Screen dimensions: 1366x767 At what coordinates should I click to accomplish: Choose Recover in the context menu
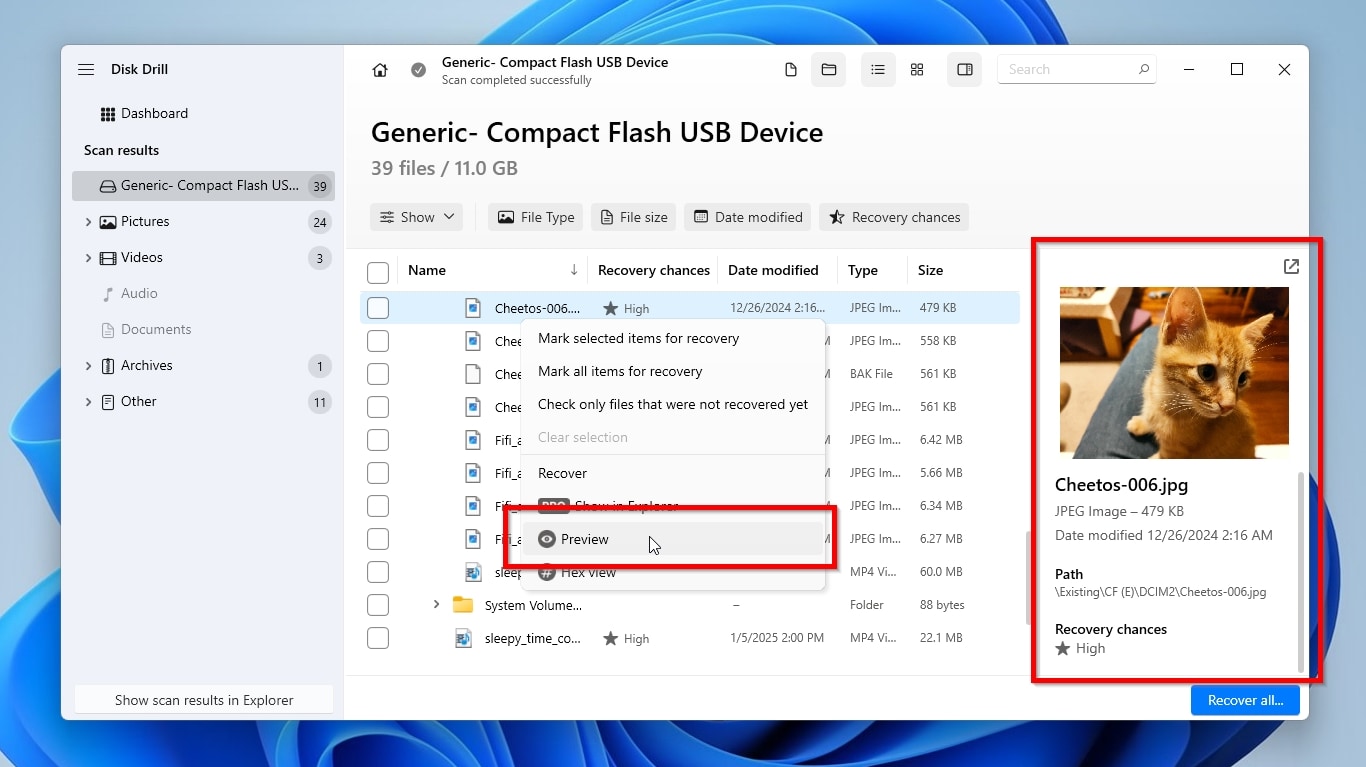pyautogui.click(x=673, y=473)
